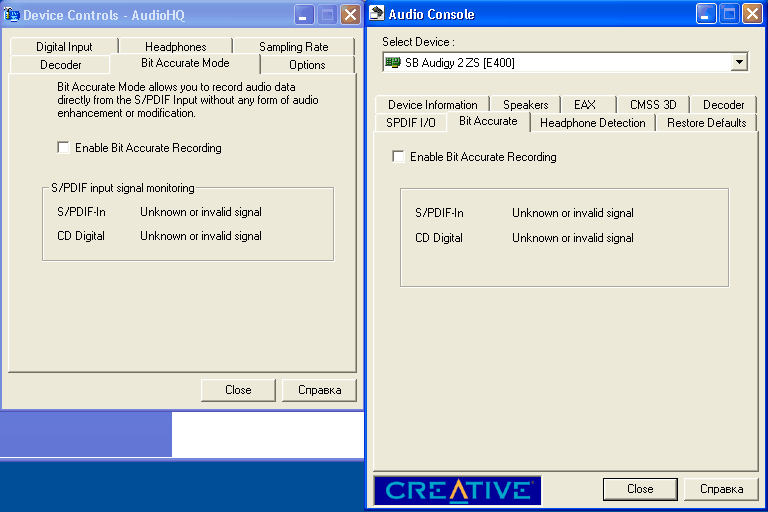The height and width of the screenshot is (512, 768).
Task: Click Справка help button in Audio Console
Action: pyautogui.click(x=721, y=489)
